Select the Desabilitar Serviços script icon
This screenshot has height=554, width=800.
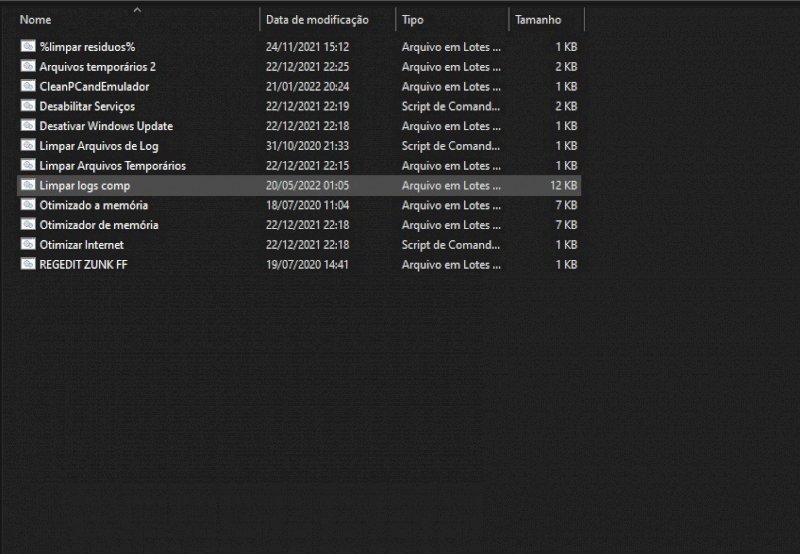click(x=28, y=106)
